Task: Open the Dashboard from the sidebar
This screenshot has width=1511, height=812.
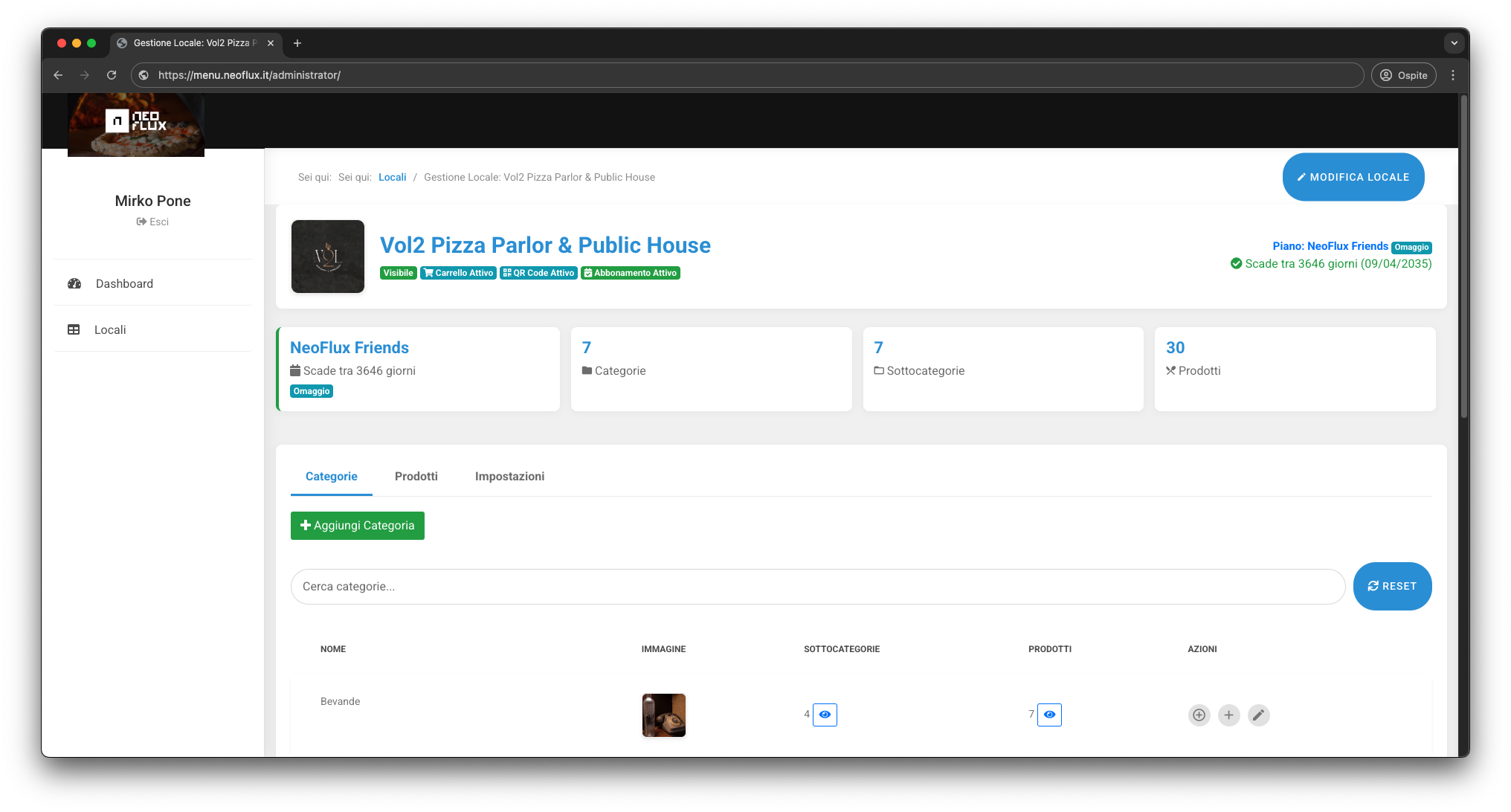Action: [x=123, y=283]
